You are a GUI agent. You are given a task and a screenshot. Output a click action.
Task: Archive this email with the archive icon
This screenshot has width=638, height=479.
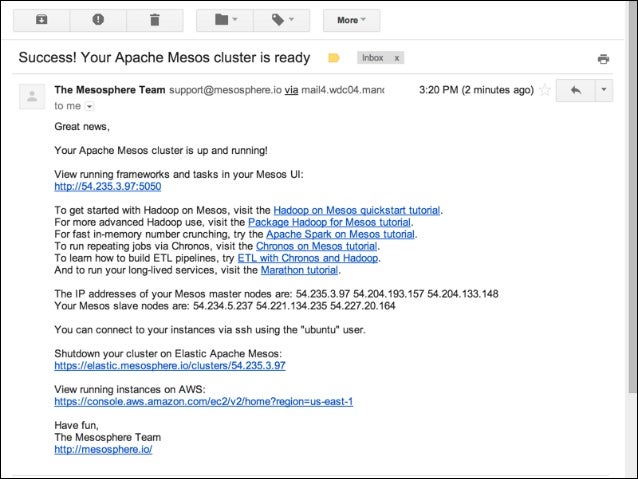[x=42, y=20]
